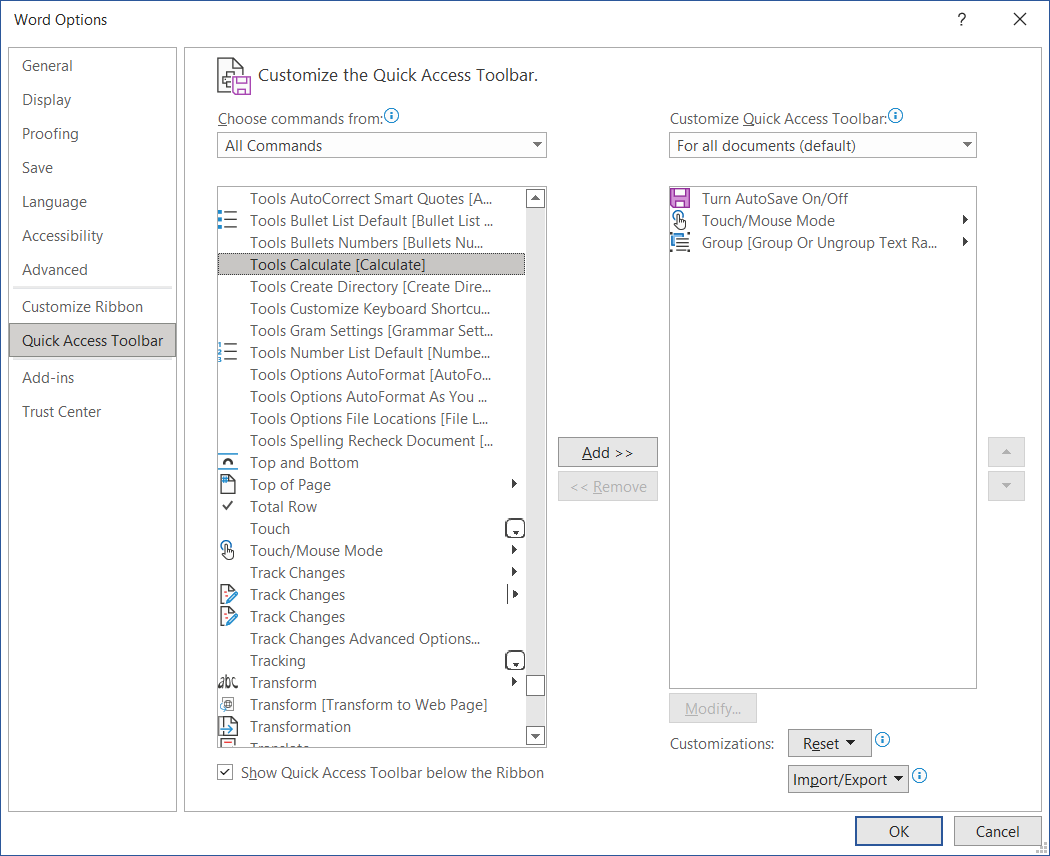Select Tools AutoCorrect Smart Quotes command
The width and height of the screenshot is (1050, 856).
(x=371, y=199)
